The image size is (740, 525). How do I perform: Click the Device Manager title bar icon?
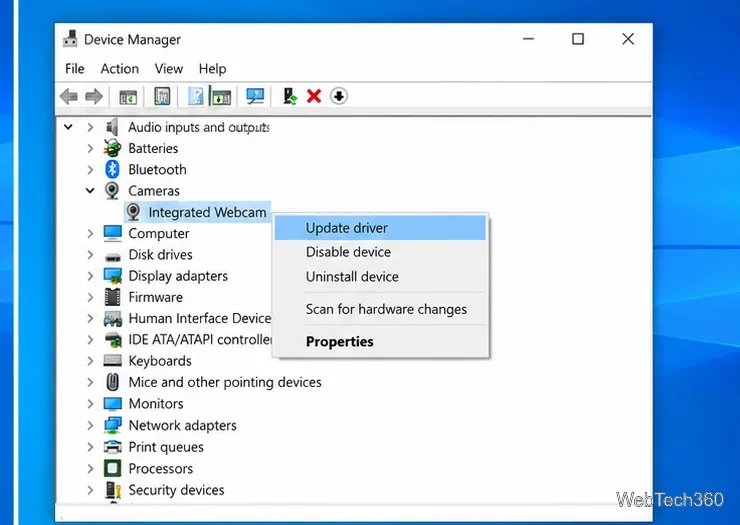pos(70,39)
